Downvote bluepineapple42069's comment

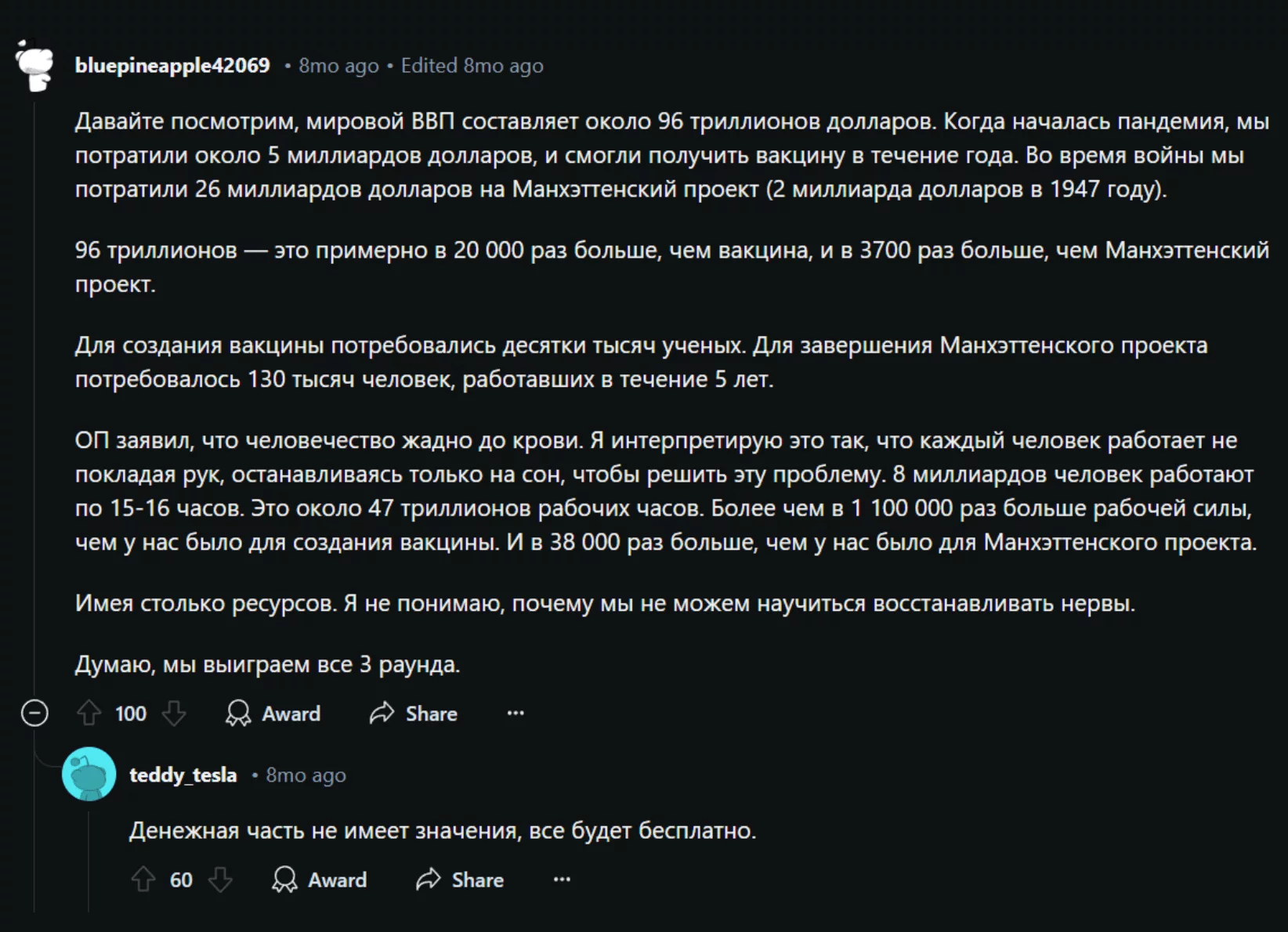coord(174,713)
